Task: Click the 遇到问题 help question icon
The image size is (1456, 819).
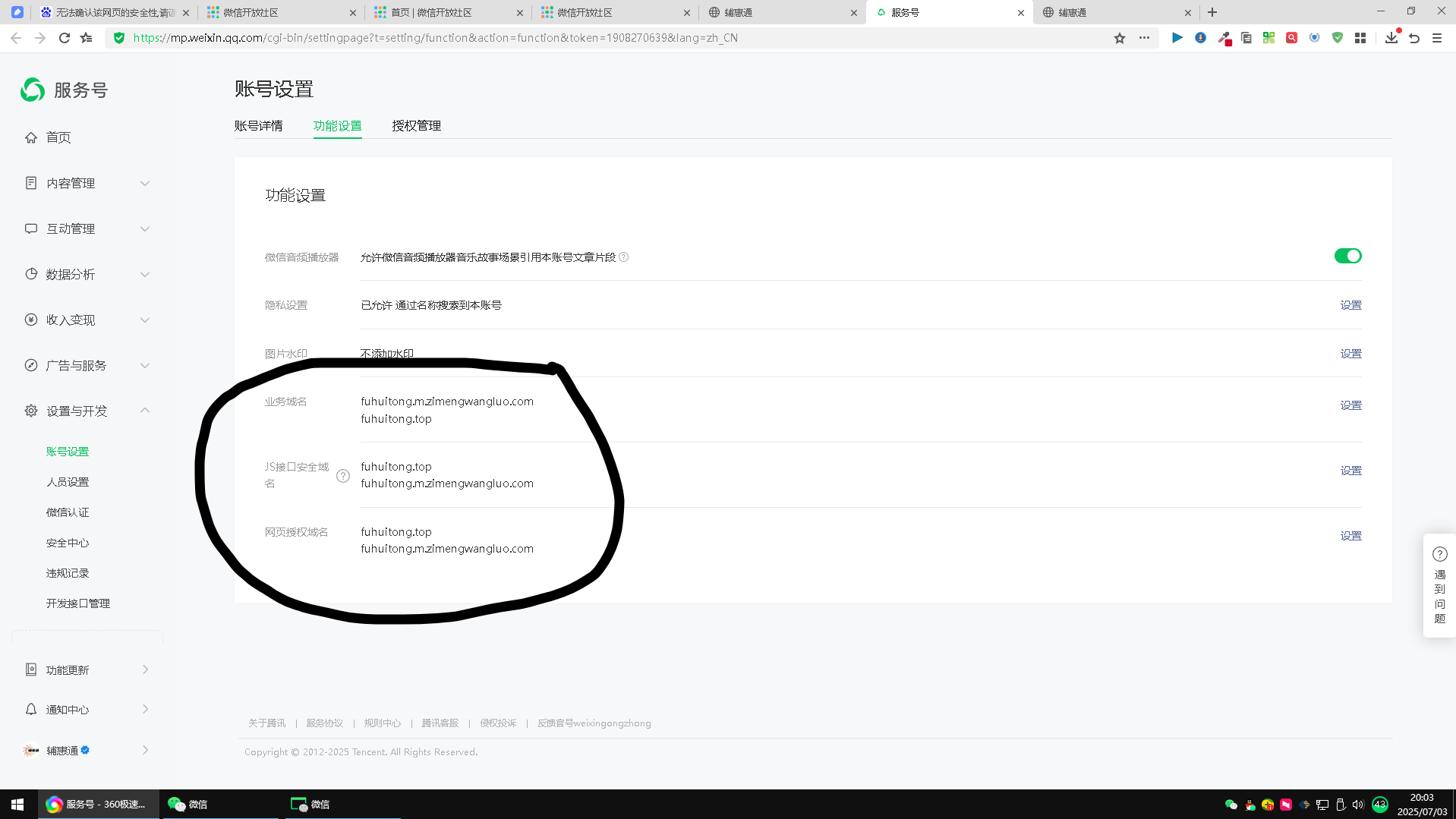Action: (1440, 554)
